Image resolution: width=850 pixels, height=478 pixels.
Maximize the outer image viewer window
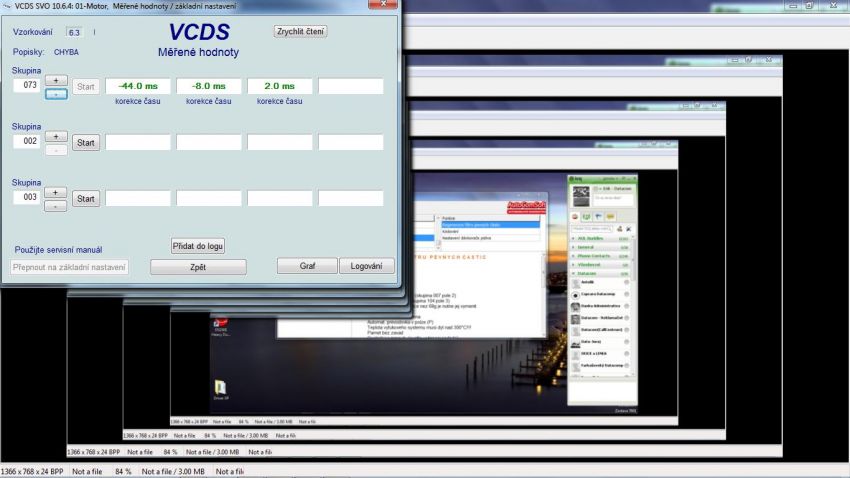click(x=809, y=5)
